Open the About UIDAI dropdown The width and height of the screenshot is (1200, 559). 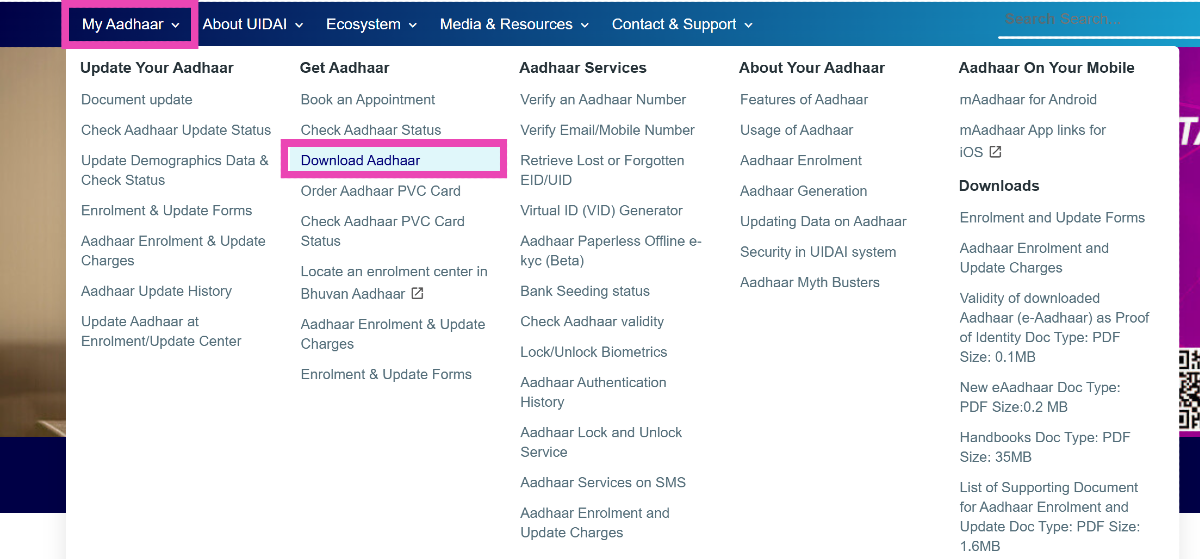252,24
